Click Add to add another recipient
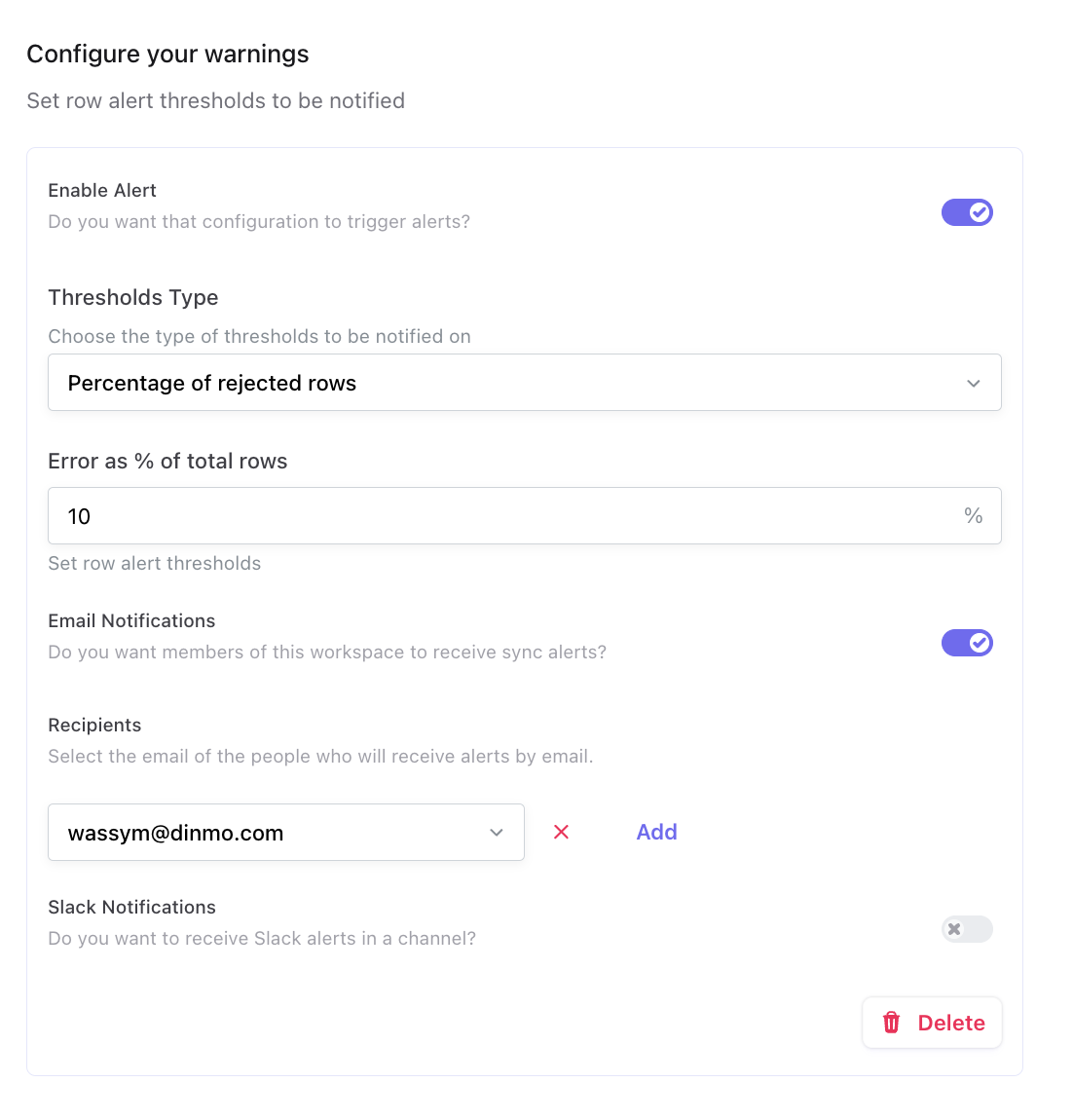1073x1120 pixels. click(656, 832)
